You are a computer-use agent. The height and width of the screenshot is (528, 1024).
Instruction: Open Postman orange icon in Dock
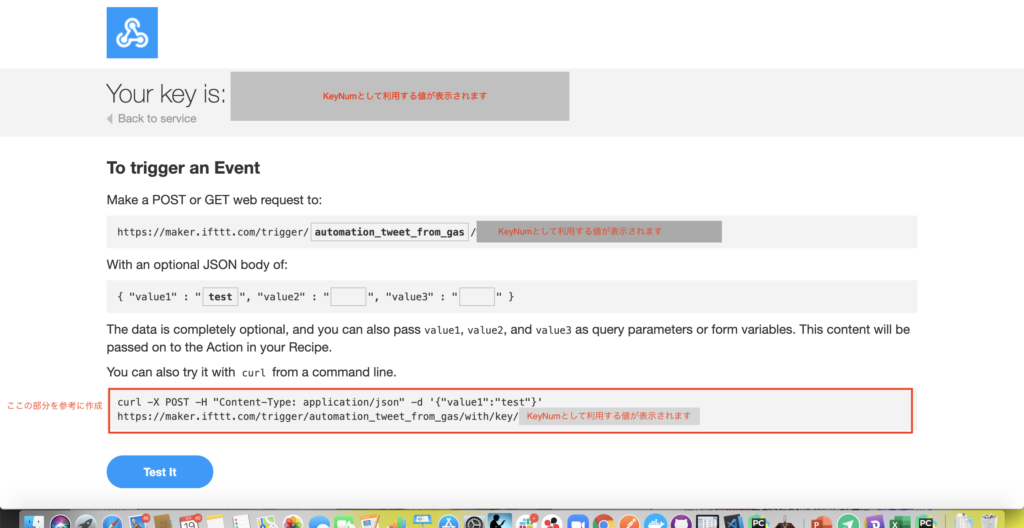(x=629, y=521)
